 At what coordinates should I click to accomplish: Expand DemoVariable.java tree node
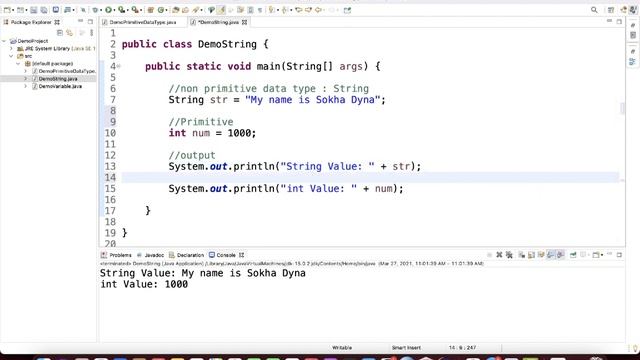[26, 86]
